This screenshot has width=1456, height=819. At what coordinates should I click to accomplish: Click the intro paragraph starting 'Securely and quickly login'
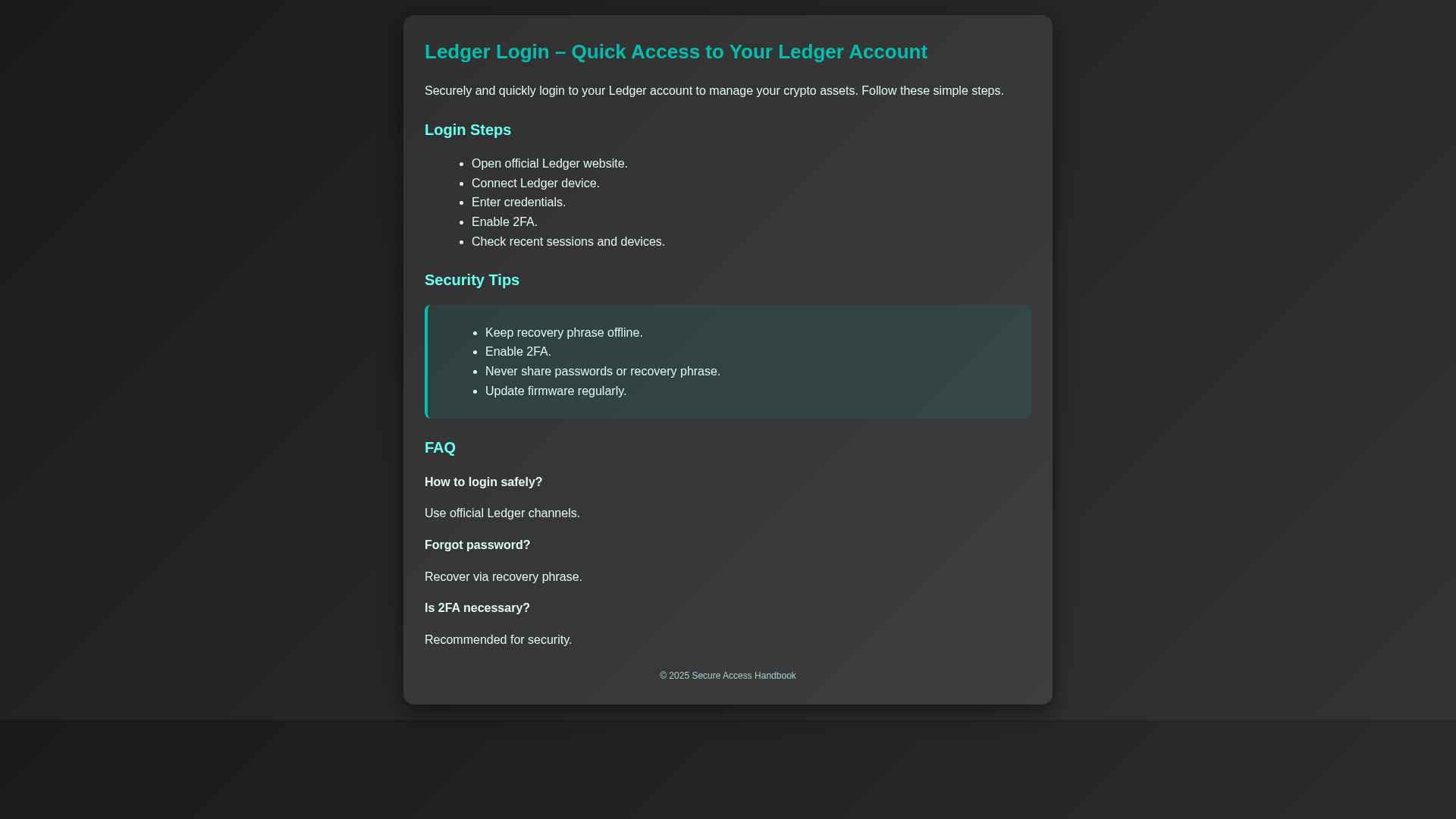click(714, 91)
